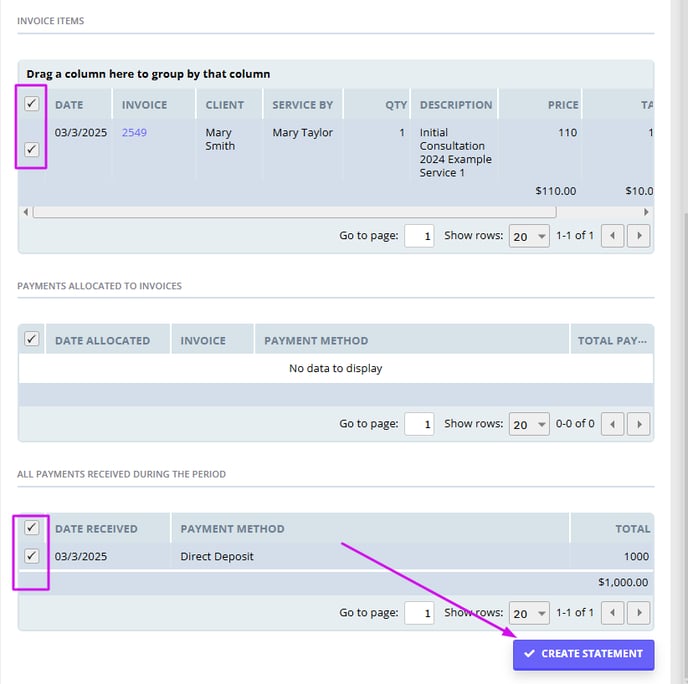688x684 pixels.
Task: Sort by DATE RECEIVED column header
Action: [108, 529]
